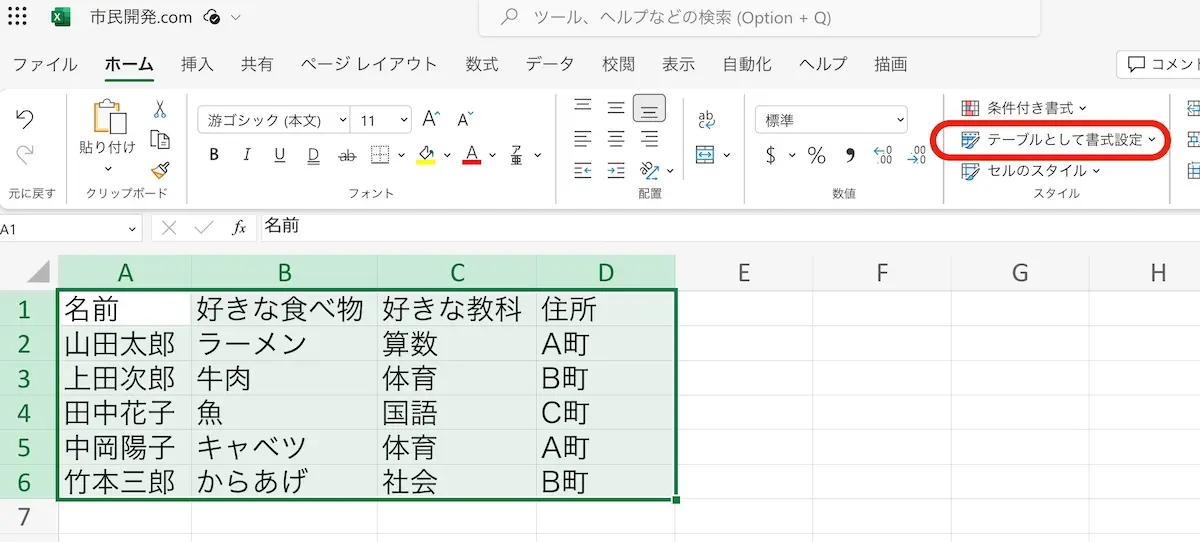This screenshot has height=542, width=1200.
Task: Toggle Bold formatting
Action: pyautogui.click(x=214, y=155)
